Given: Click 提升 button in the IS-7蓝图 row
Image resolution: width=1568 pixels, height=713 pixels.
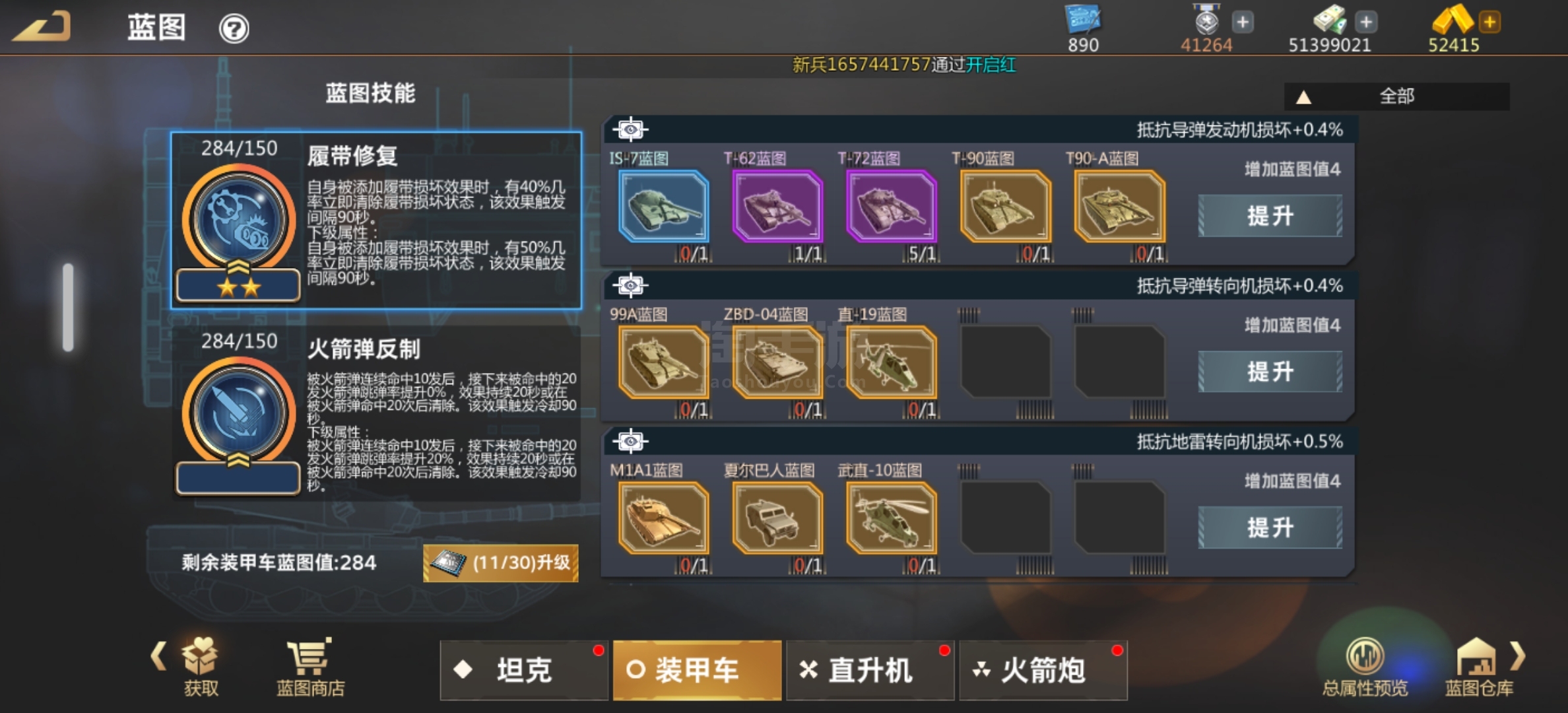Looking at the screenshot, I should tap(1270, 216).
